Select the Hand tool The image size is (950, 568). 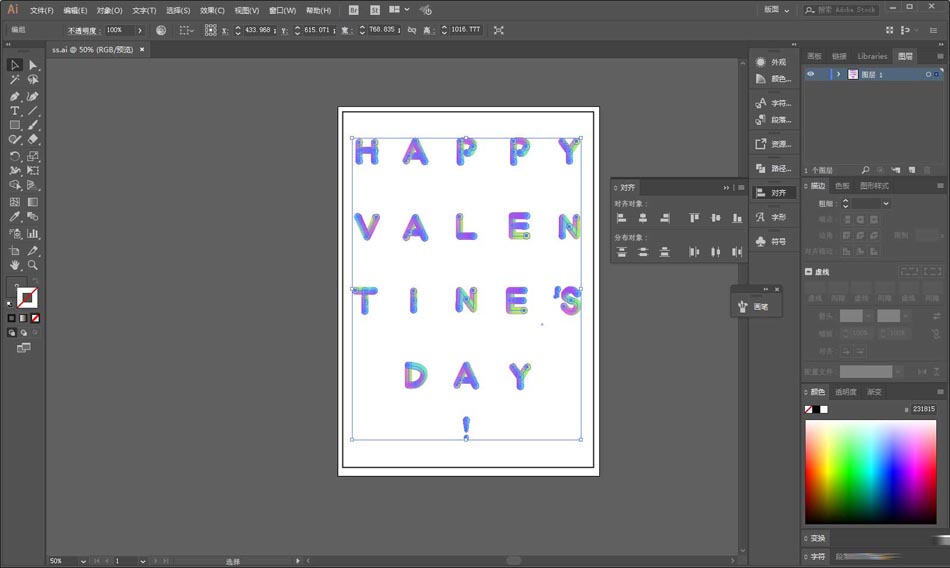point(15,265)
